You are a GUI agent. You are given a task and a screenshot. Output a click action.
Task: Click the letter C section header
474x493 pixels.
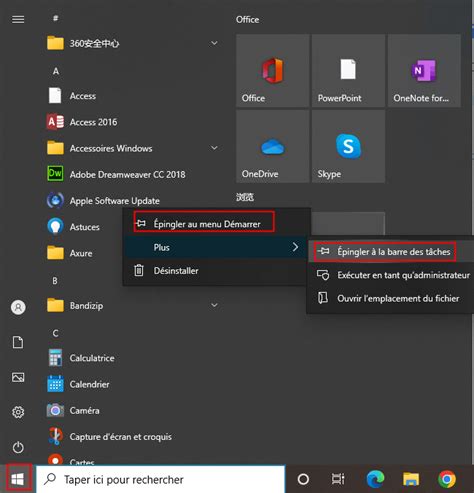[x=55, y=333]
